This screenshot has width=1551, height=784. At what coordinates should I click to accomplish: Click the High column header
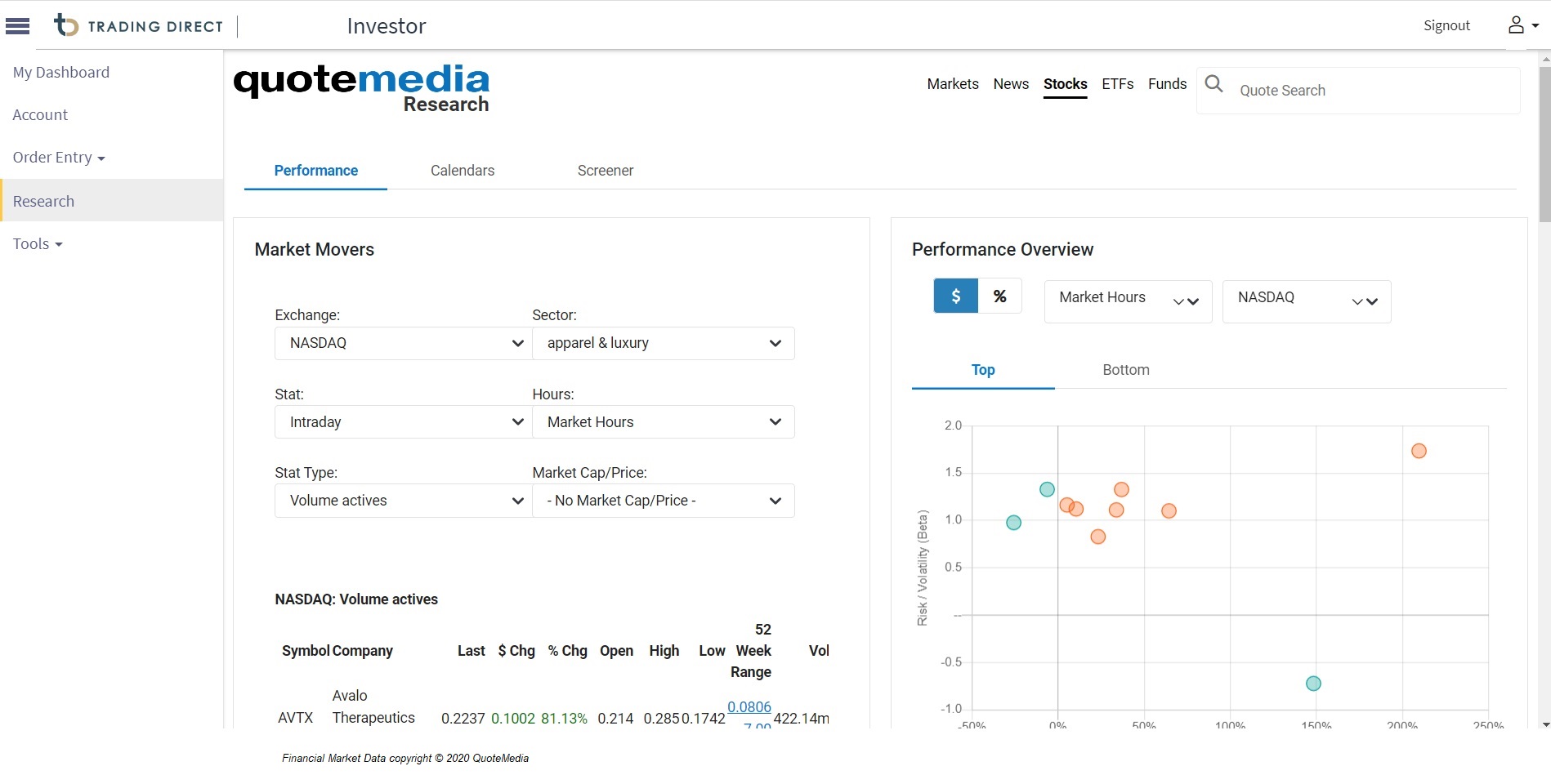point(664,651)
